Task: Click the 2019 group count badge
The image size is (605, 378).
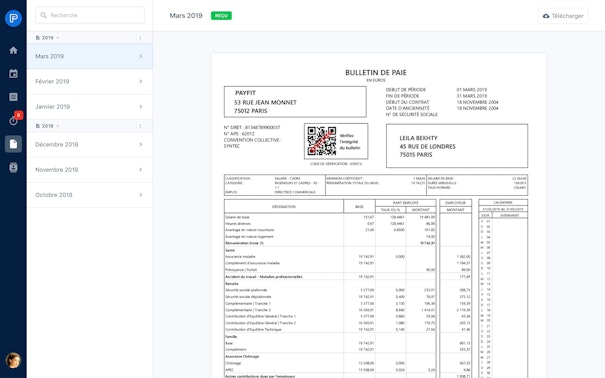Action: pos(140,37)
